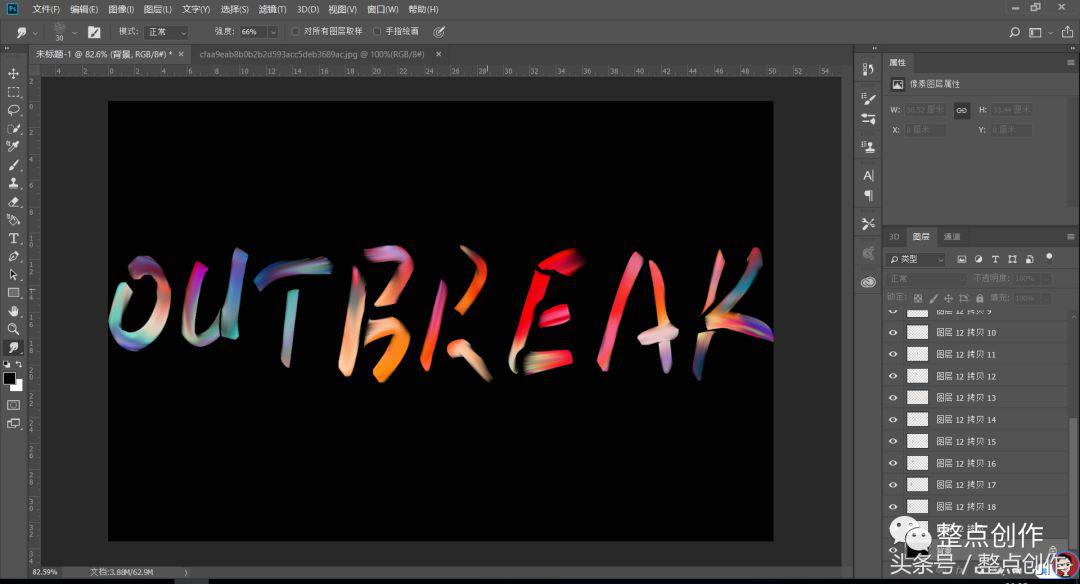Enable Finger Painting checkbox
1080x584 pixels.
click(x=377, y=32)
